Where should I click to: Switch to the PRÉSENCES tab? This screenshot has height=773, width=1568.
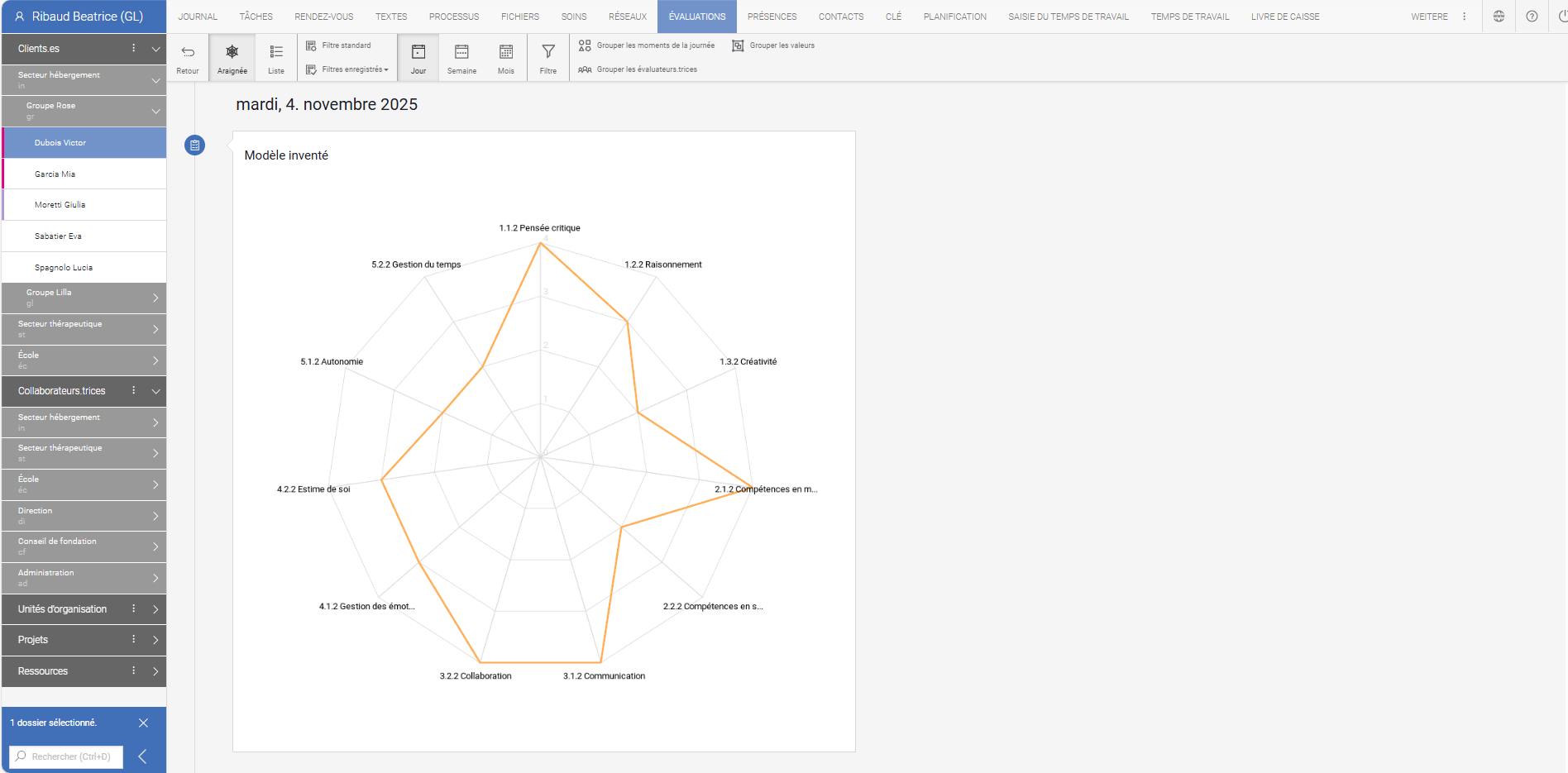coord(772,16)
